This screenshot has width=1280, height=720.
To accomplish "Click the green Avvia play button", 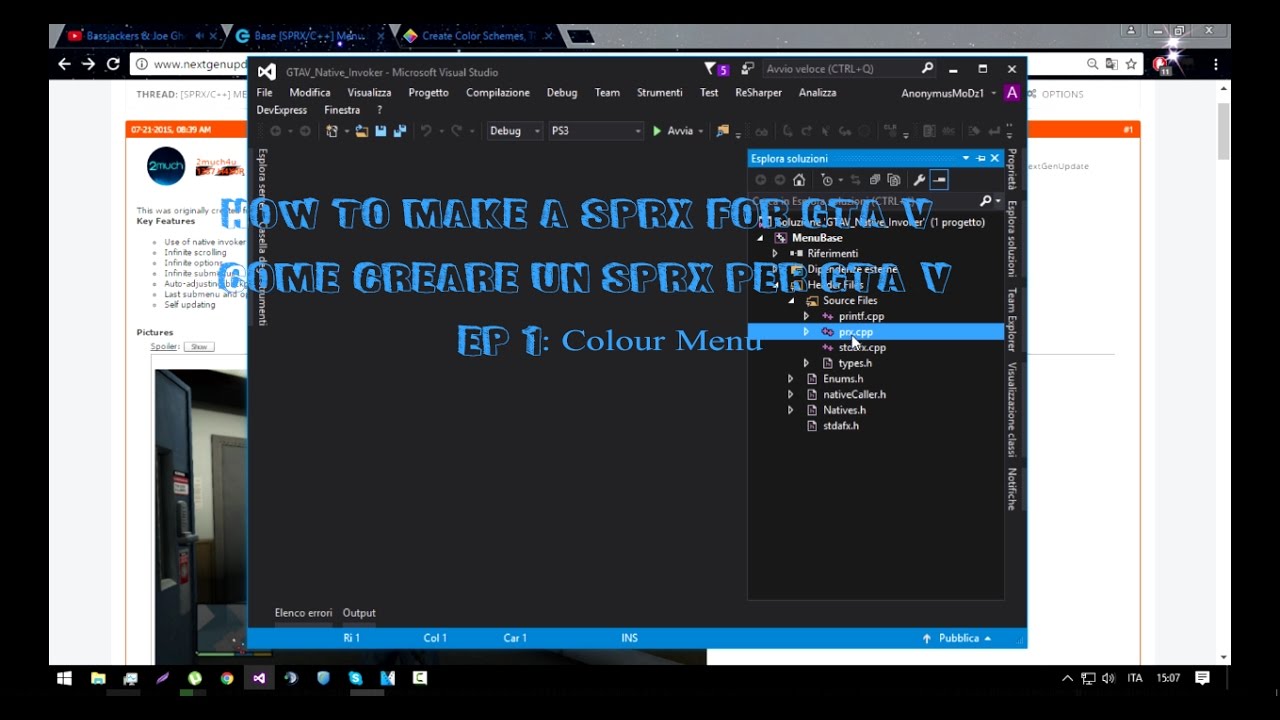I will point(657,131).
